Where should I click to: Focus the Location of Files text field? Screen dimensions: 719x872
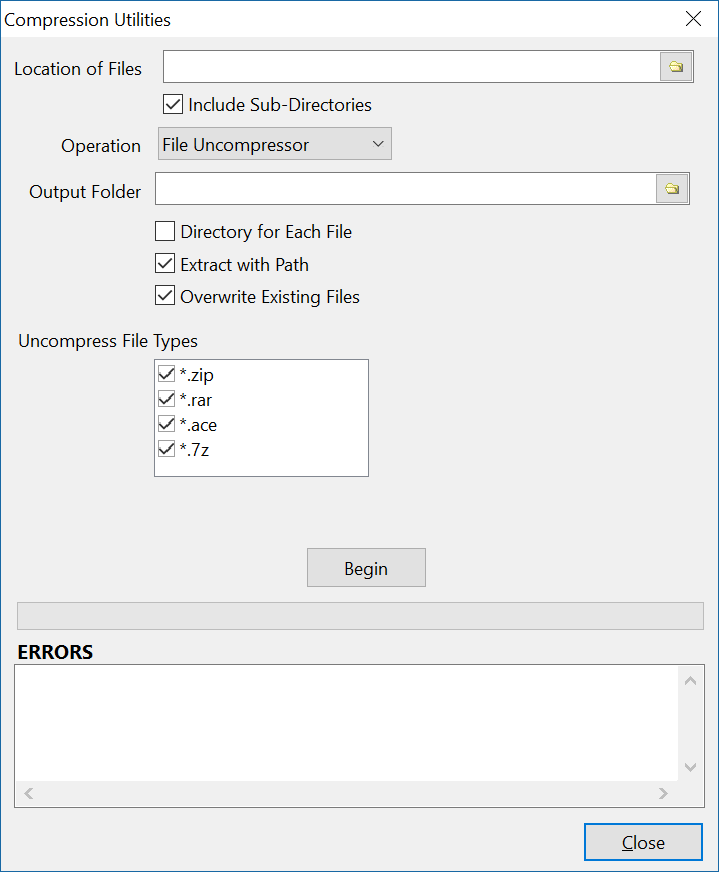411,67
